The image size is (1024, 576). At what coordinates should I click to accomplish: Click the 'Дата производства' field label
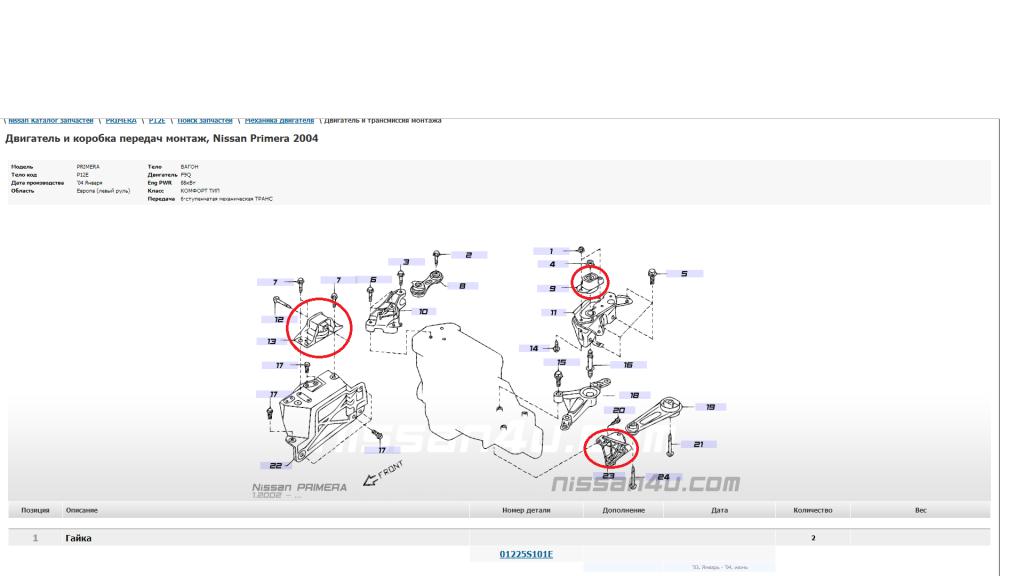[38, 183]
